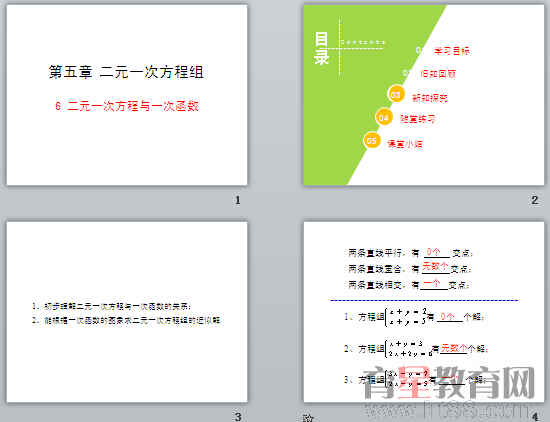The height and width of the screenshot is (422, 550).
Task: Click the 随堂练习 contents entry
Action: tap(418, 119)
